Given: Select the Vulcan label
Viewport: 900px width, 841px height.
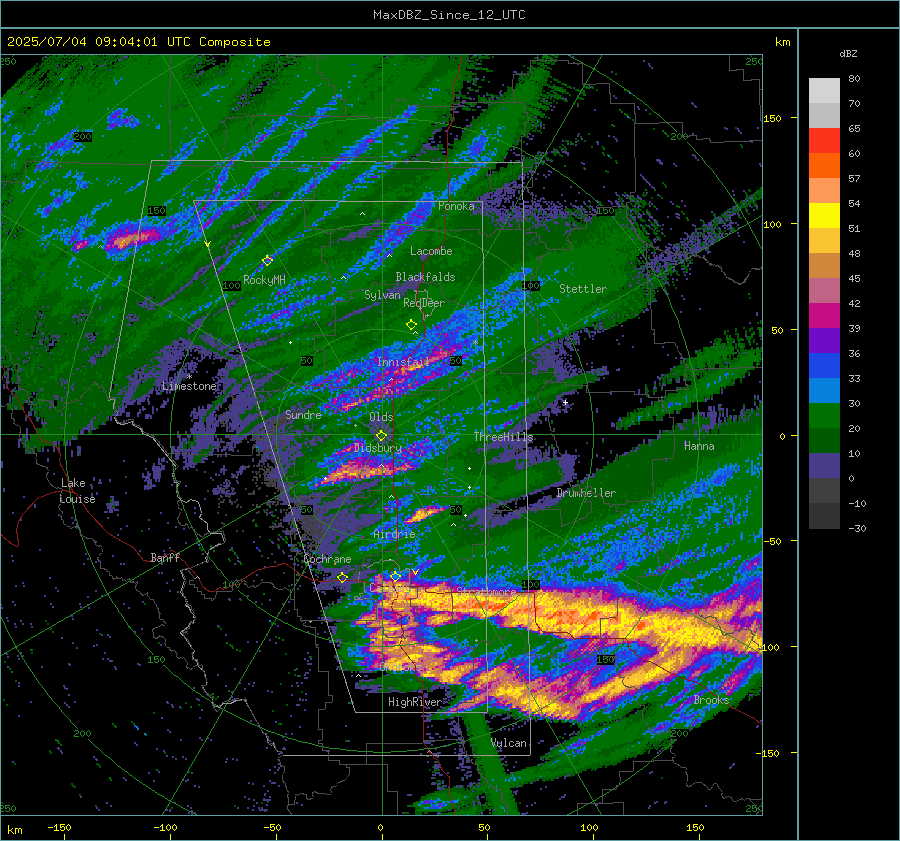Looking at the screenshot, I should pyautogui.click(x=509, y=743).
